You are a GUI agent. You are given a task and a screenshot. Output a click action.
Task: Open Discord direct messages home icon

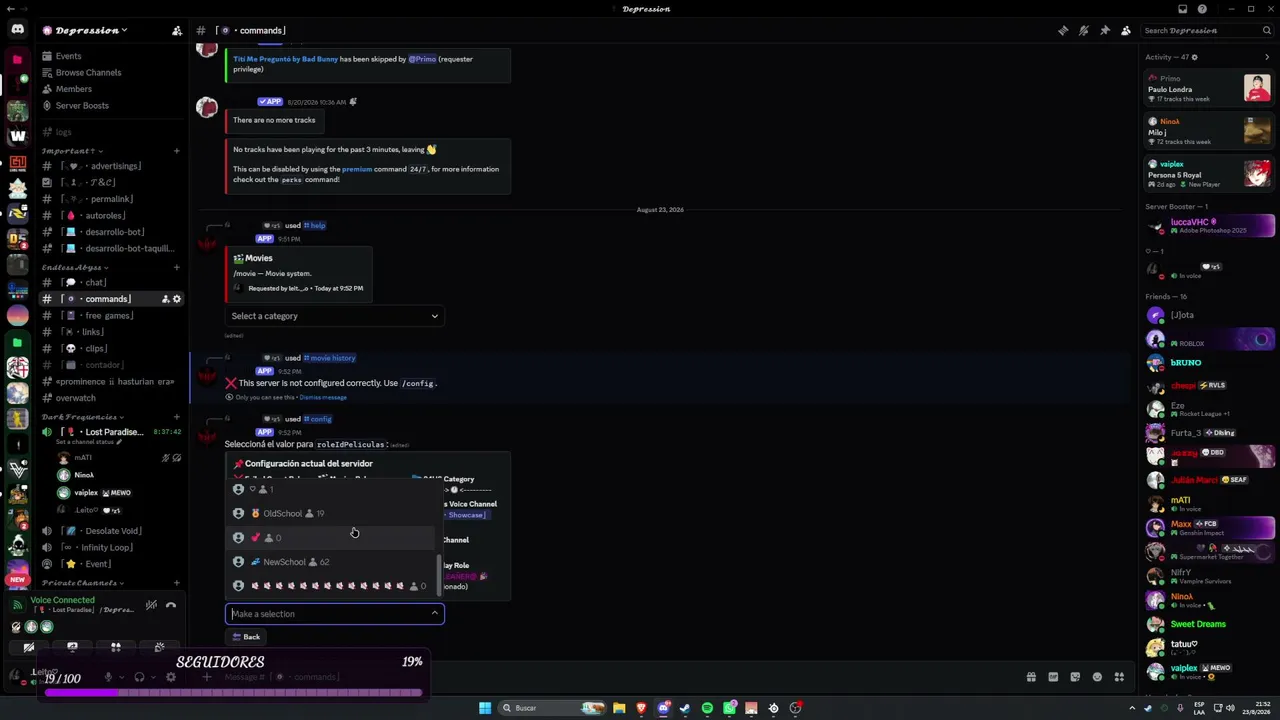pyautogui.click(x=18, y=30)
